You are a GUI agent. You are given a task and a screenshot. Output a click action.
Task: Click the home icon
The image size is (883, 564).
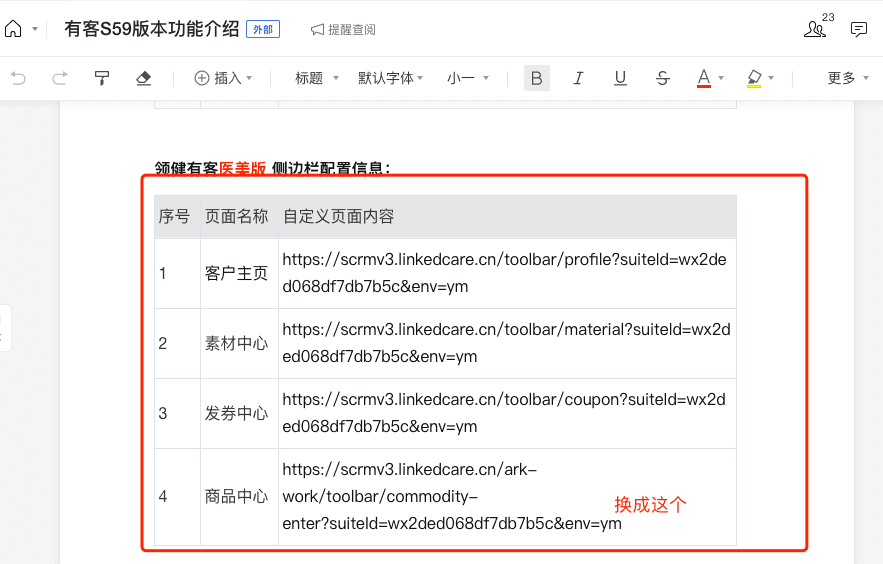click(x=13, y=29)
